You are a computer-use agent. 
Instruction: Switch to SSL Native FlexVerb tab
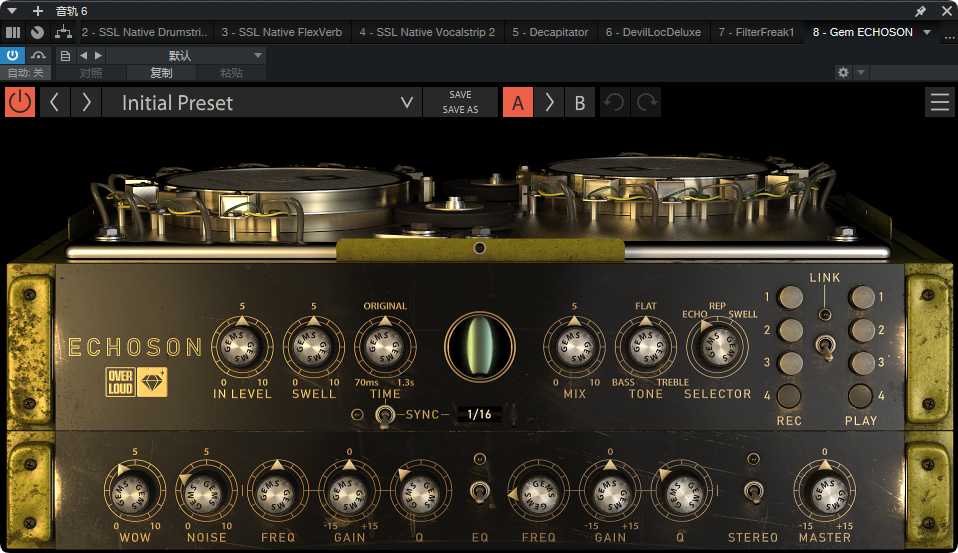(x=282, y=32)
